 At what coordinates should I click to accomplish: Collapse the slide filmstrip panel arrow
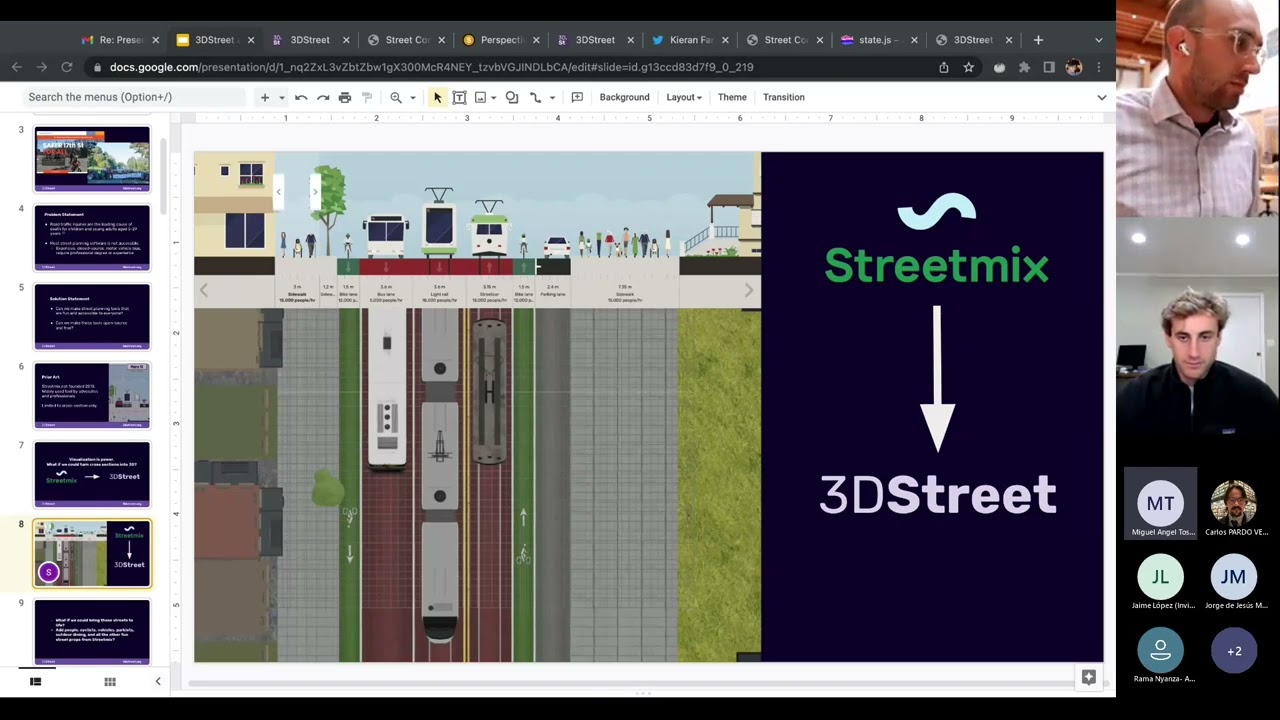(x=157, y=682)
